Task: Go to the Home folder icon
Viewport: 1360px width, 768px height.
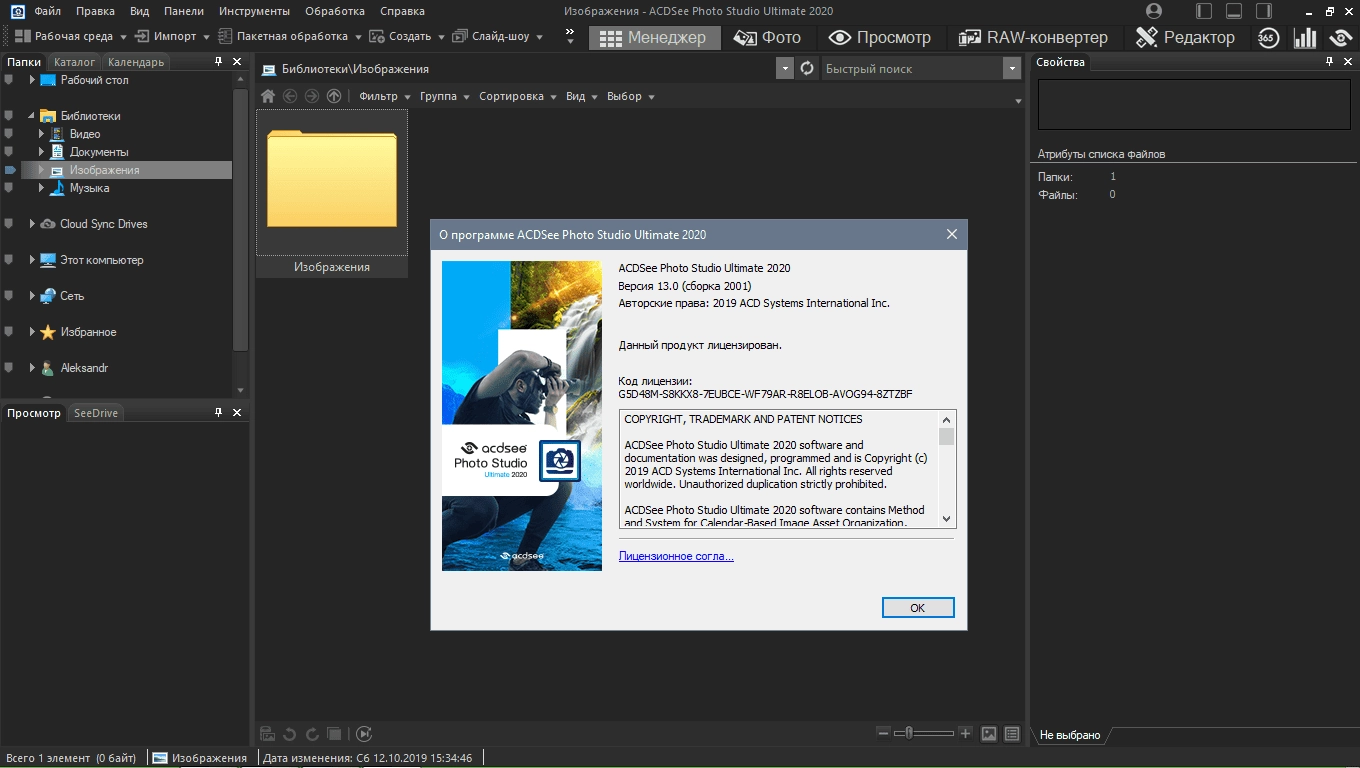Action: (x=268, y=96)
